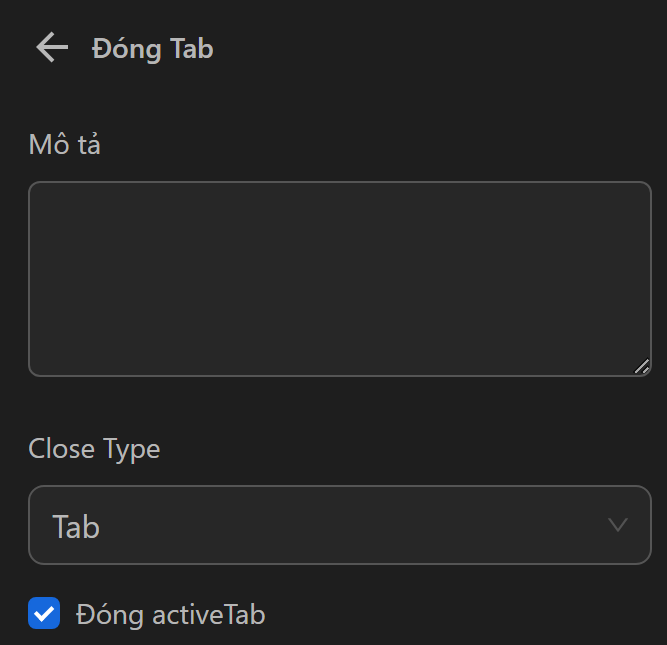Disable closing the active tab option
Image resolution: width=667 pixels, height=645 pixels.
(x=44, y=613)
